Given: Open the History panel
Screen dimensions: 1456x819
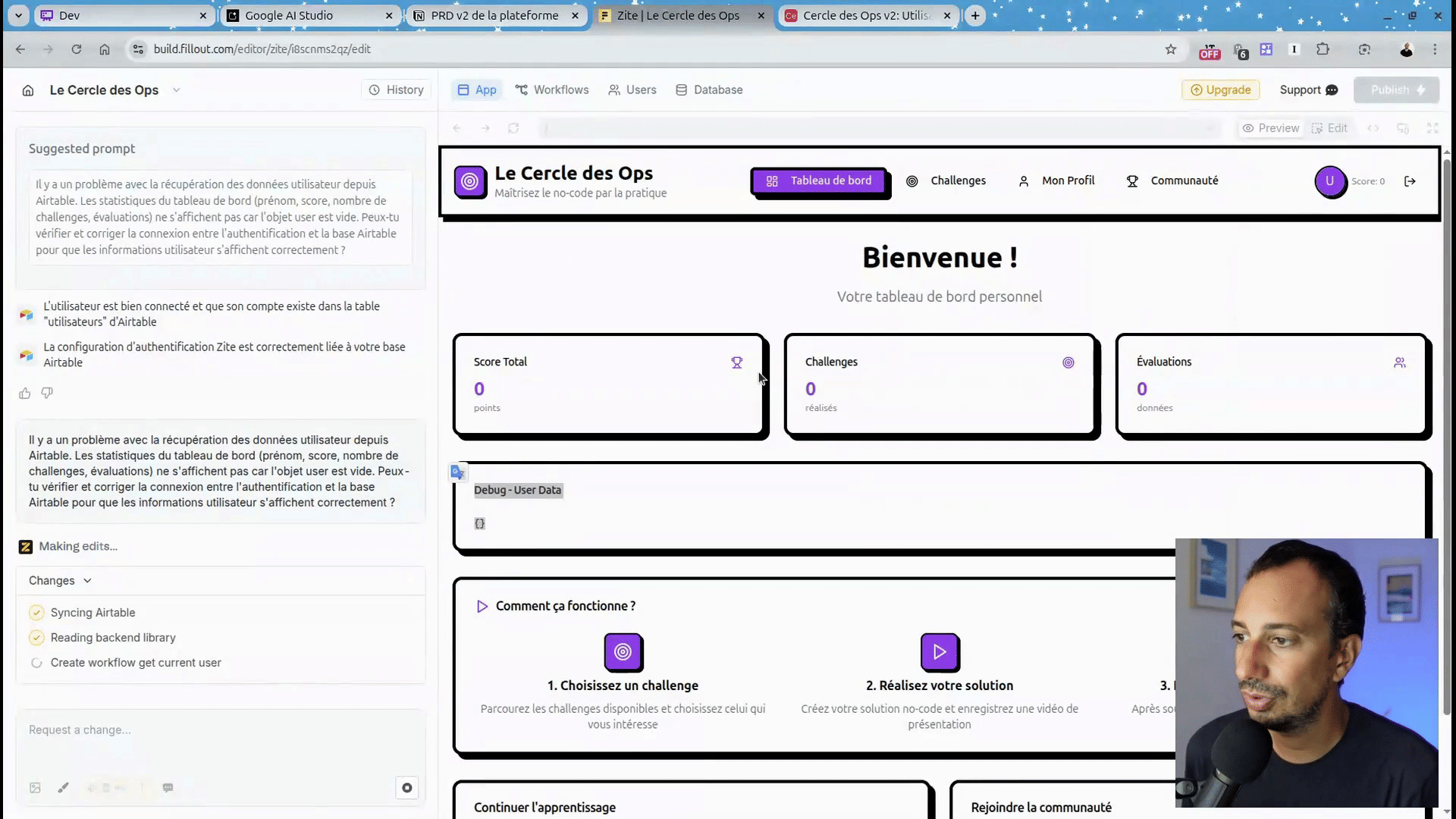Looking at the screenshot, I should (396, 89).
